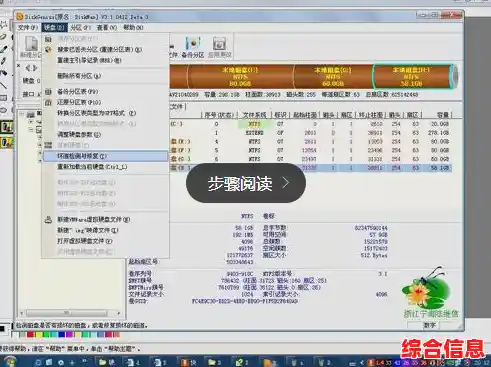Choose 重建主引导记录(MBR)
This screenshot has height=367, width=491.
pyautogui.click(x=105, y=60)
